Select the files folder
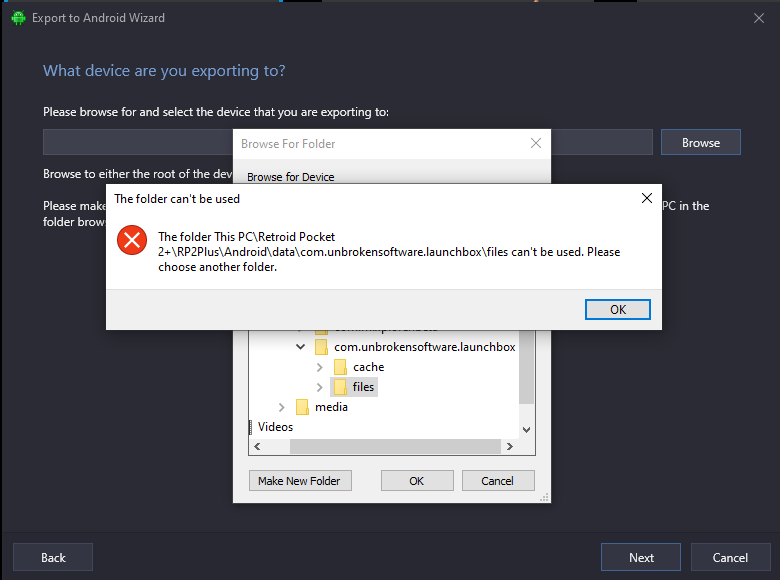Screen dimensions: 780x580 pos(363,387)
